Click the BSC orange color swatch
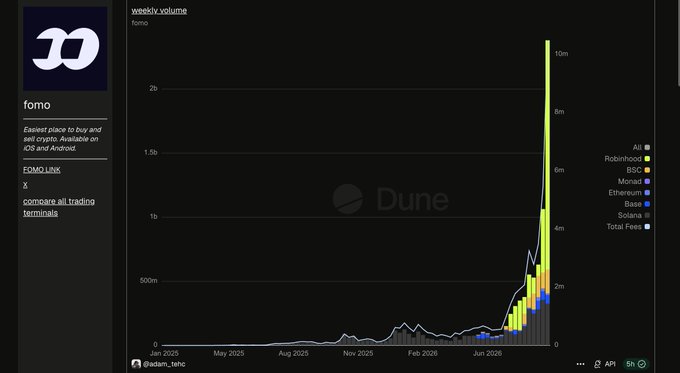 647,170
